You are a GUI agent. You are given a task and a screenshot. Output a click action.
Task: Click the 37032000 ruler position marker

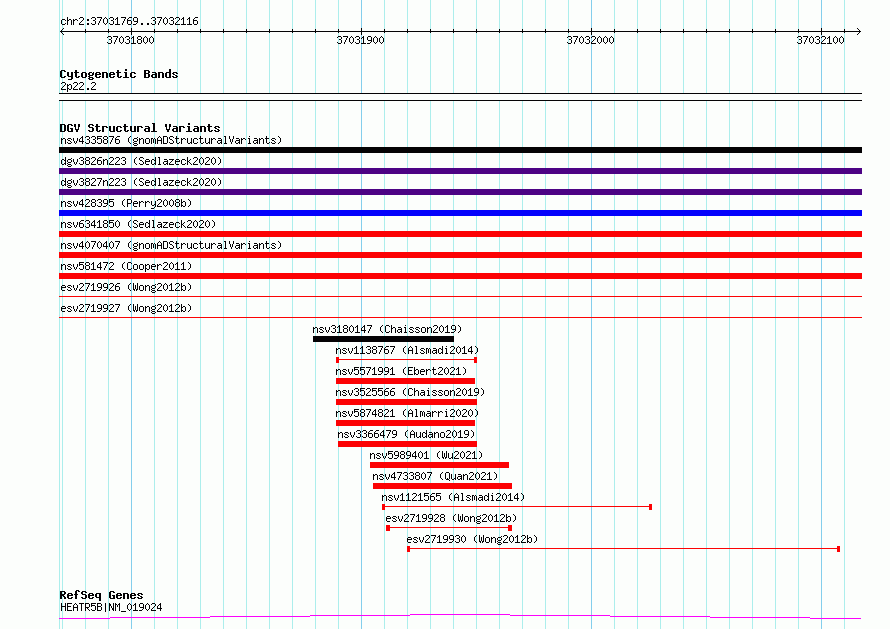pos(590,40)
